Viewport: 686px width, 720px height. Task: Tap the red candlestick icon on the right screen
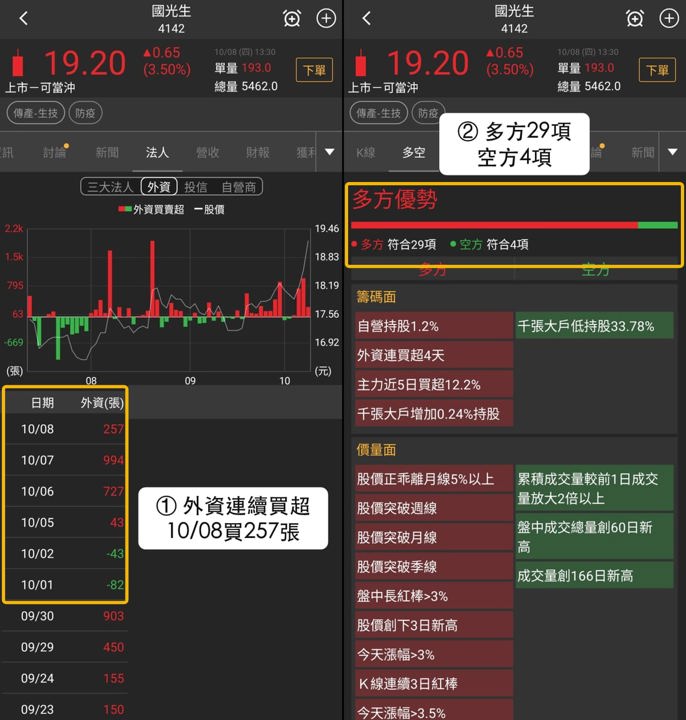tap(361, 63)
